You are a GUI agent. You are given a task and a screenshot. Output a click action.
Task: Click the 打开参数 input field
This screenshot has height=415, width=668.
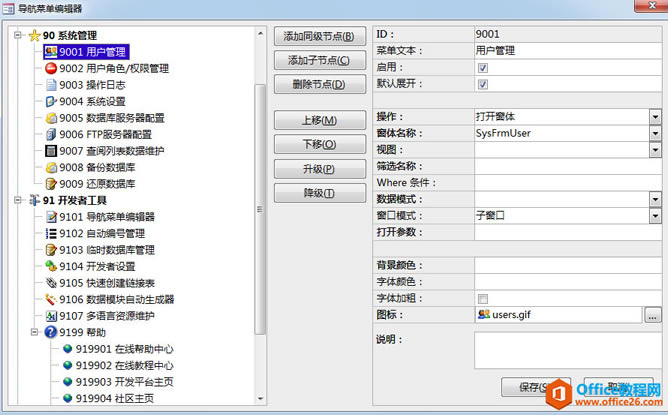tap(568, 232)
